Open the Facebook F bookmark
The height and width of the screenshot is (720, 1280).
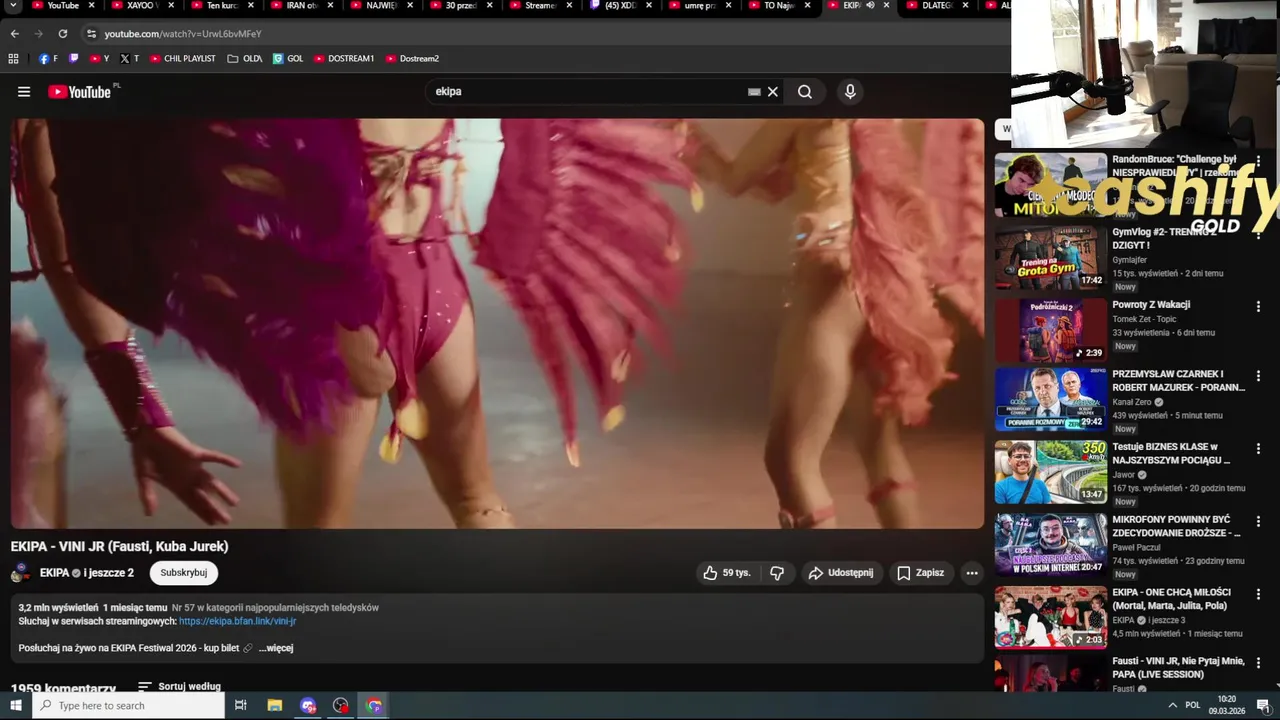click(48, 59)
